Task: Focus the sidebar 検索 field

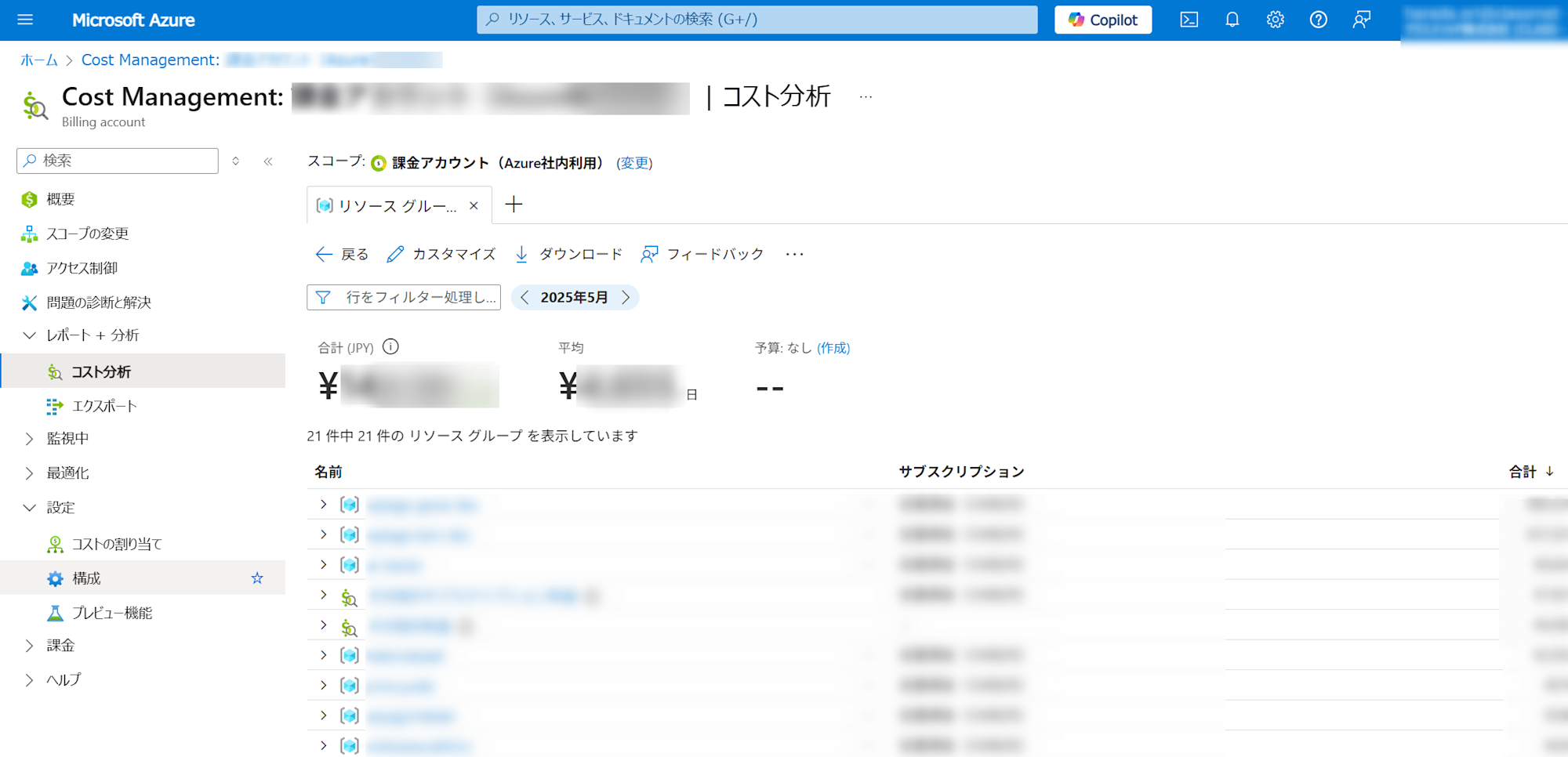Action: pos(118,161)
